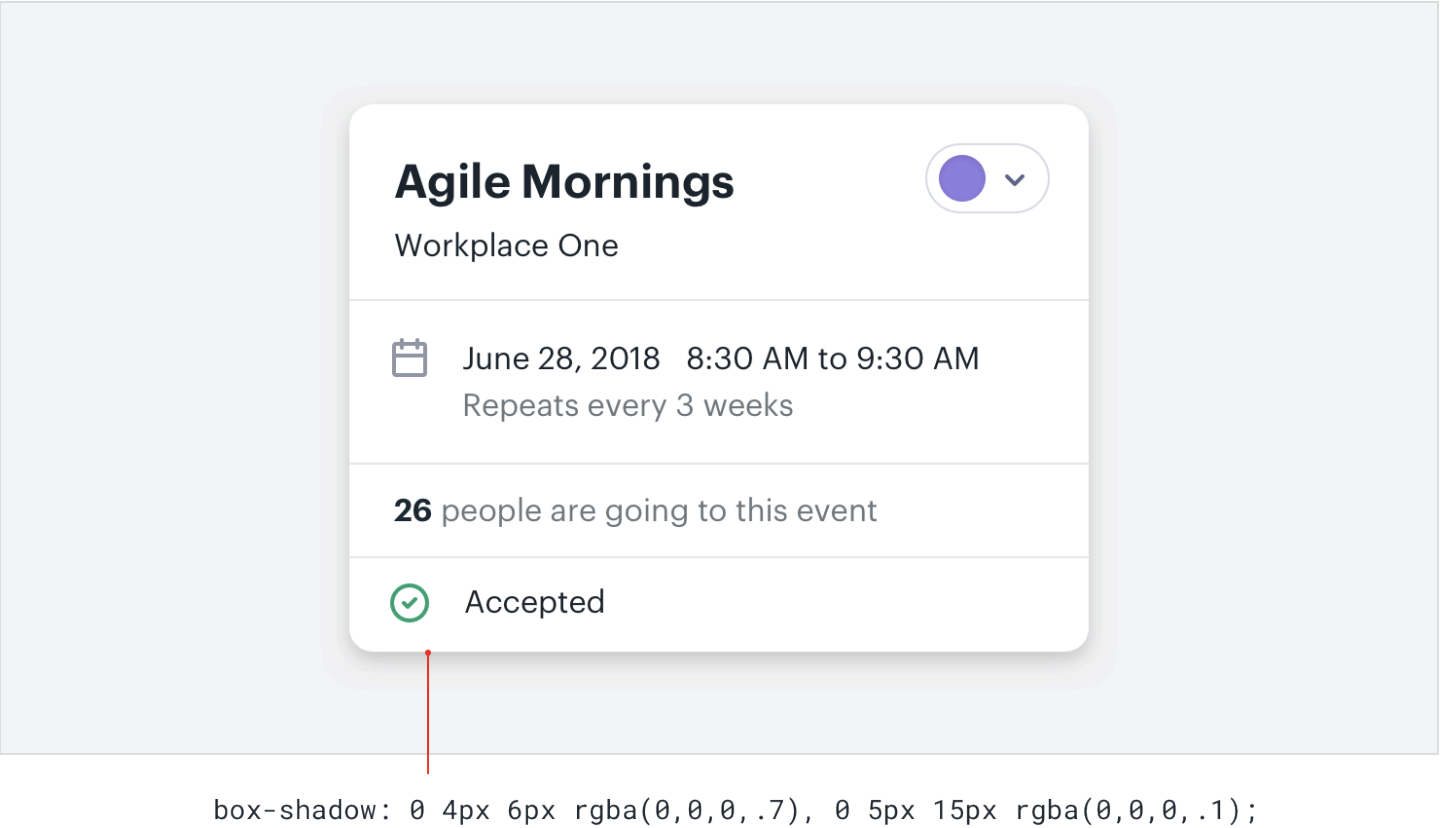The height and width of the screenshot is (828, 1442).
Task: Click the Repeats every 3 weeks text
Action: pyautogui.click(x=628, y=406)
